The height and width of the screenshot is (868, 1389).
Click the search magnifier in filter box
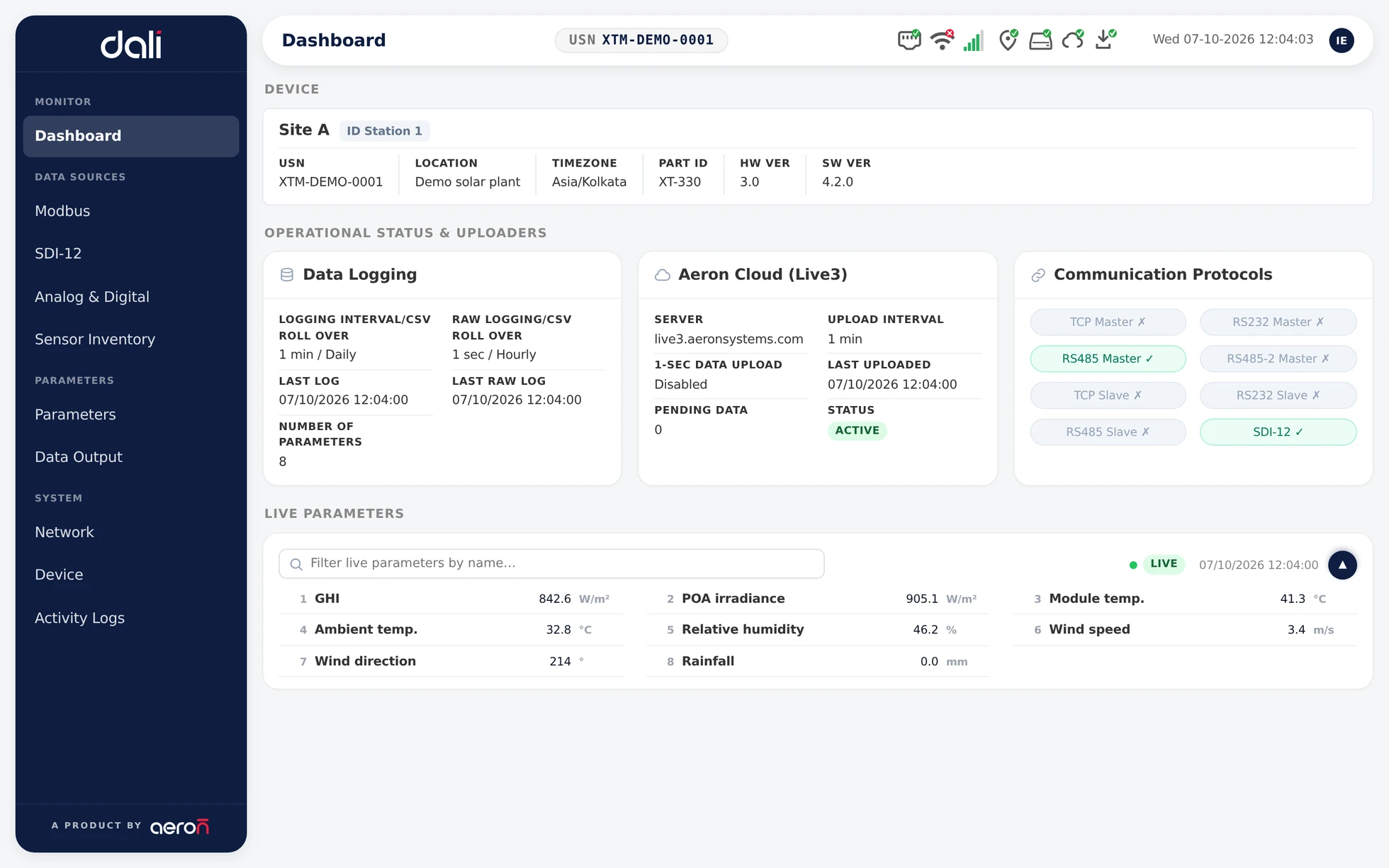[296, 564]
